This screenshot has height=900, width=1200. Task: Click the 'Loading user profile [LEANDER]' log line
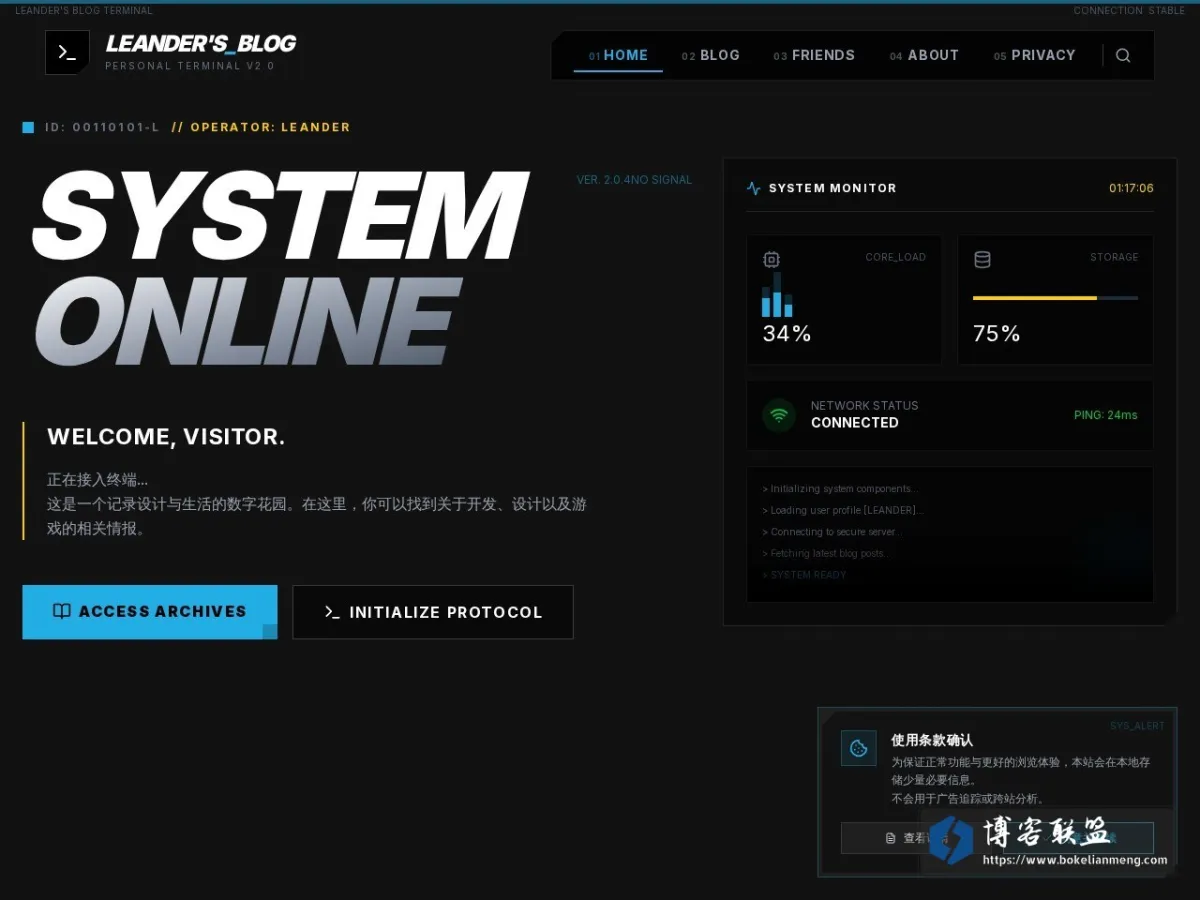[x=843, y=510]
